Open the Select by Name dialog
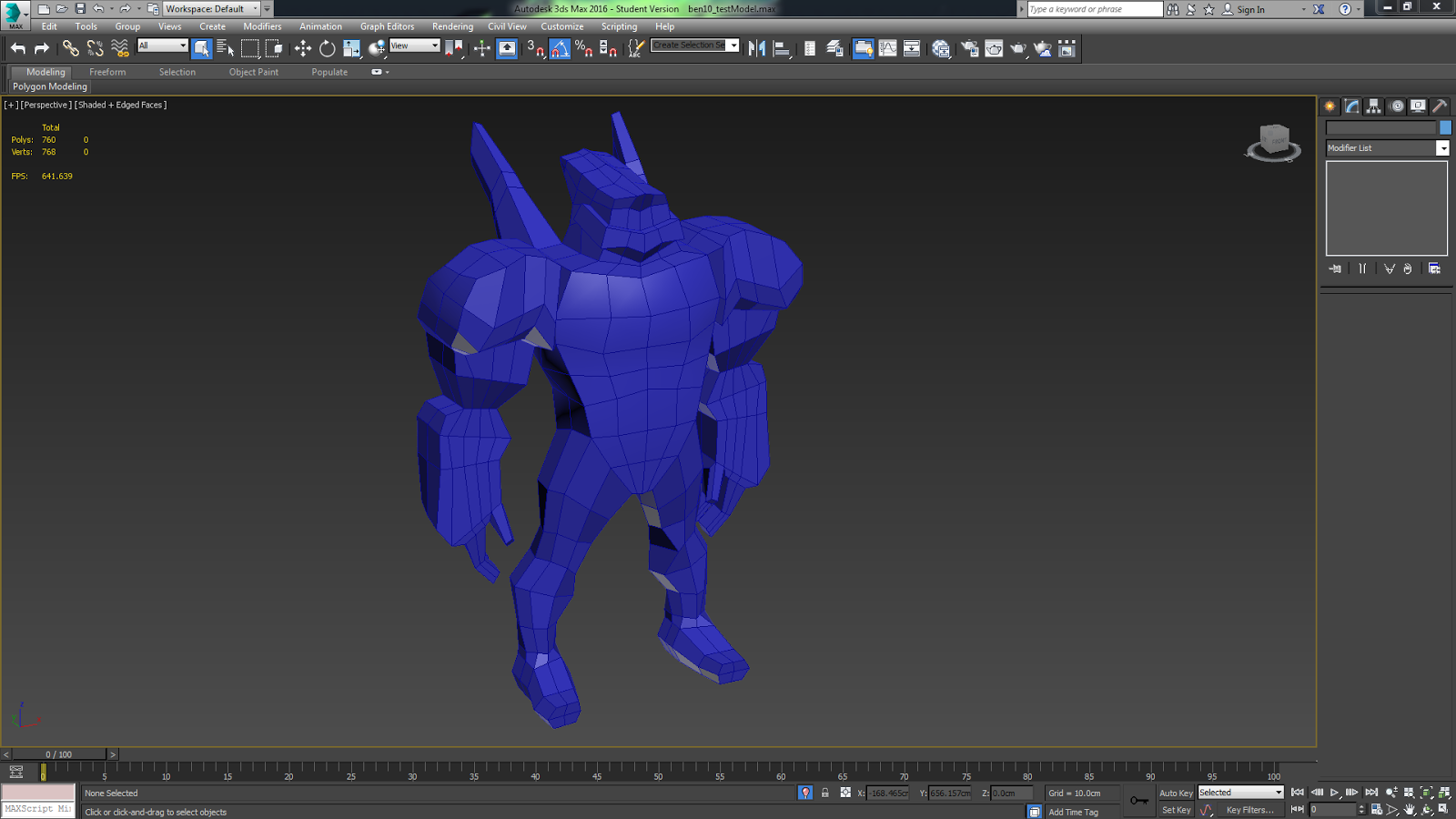1456x819 pixels. click(225, 48)
